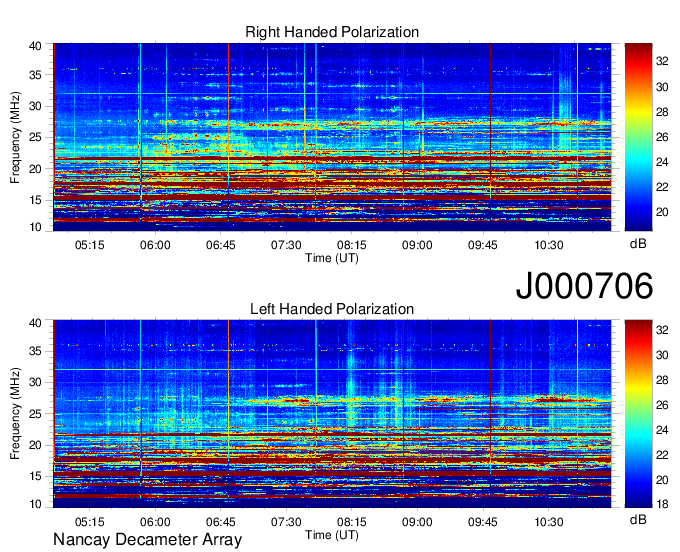Click 'Frequency (MHz)' axis label of bottom plot
The height and width of the screenshot is (552, 680).
coord(15,414)
